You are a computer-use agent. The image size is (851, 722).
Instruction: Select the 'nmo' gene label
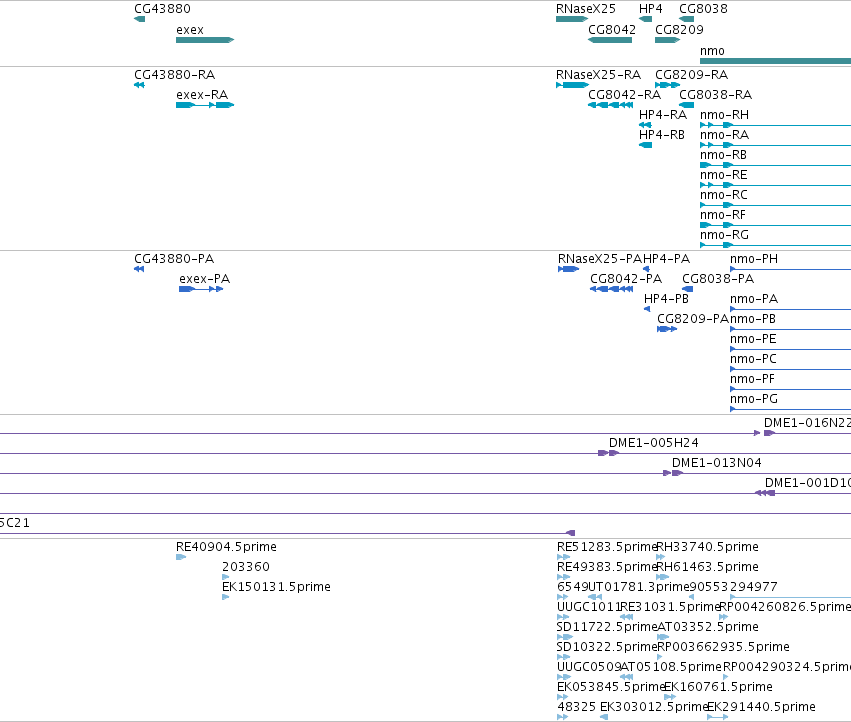(712, 50)
